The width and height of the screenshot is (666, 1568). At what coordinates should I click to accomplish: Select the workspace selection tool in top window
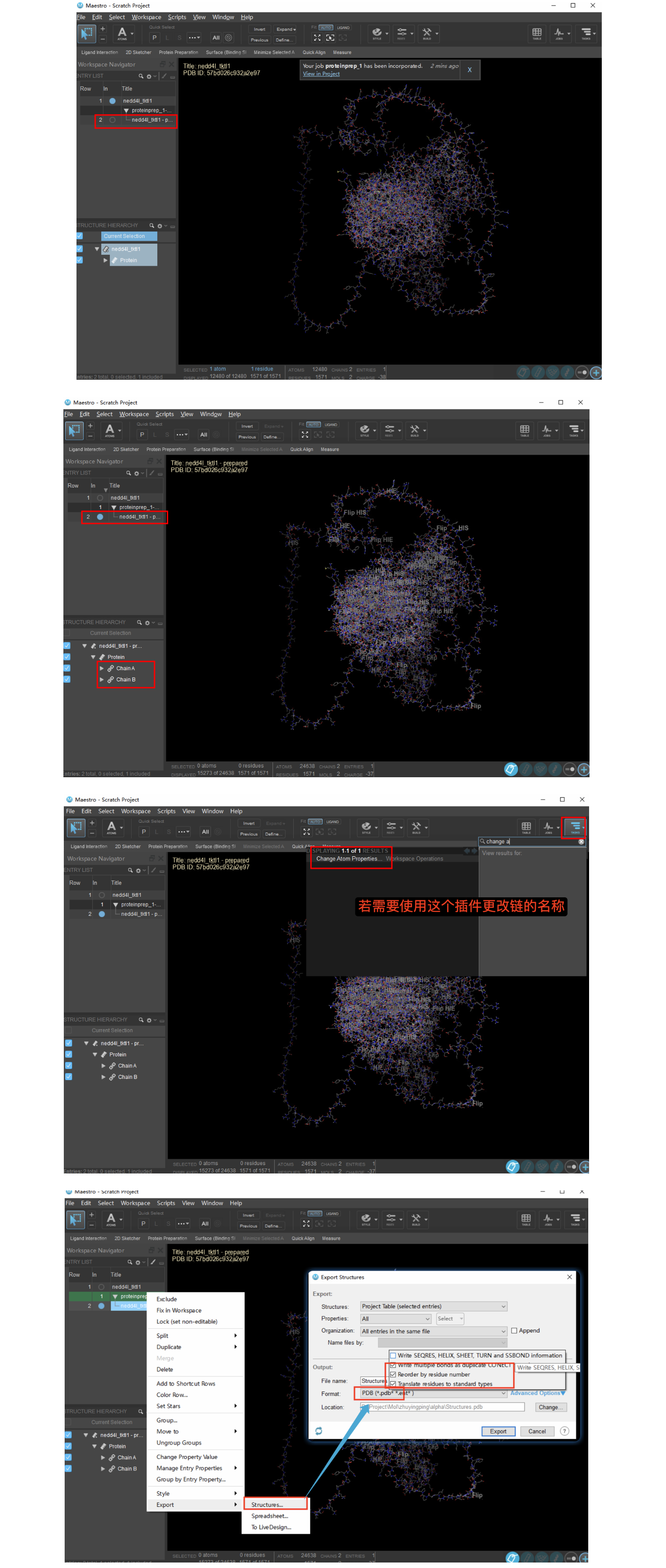coord(87,33)
